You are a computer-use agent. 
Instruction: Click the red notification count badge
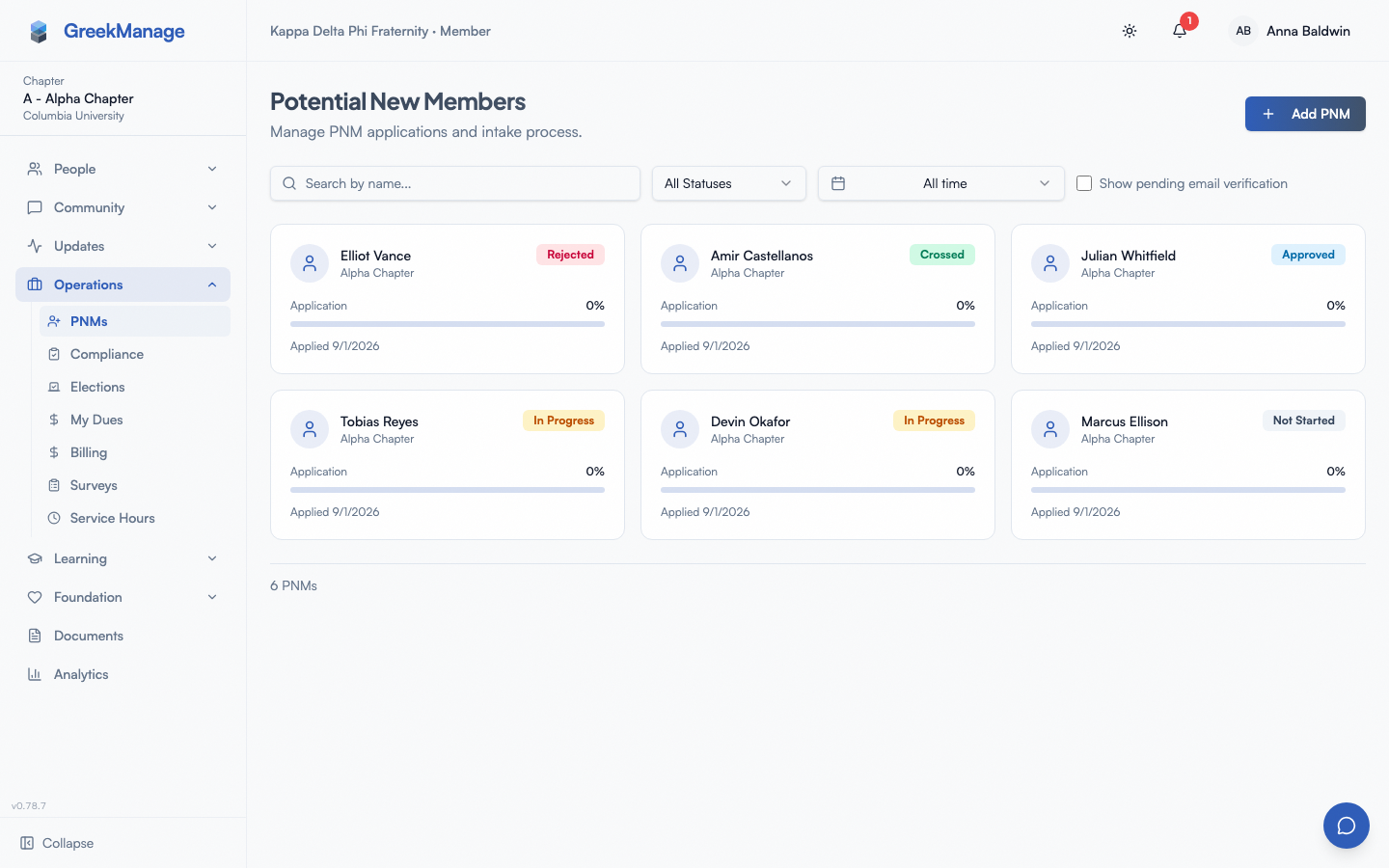pos(1189,20)
